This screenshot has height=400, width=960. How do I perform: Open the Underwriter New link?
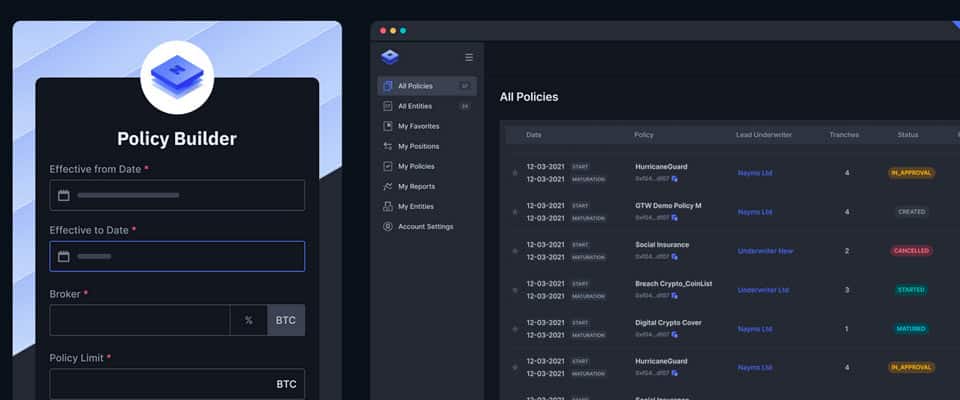tap(765, 251)
